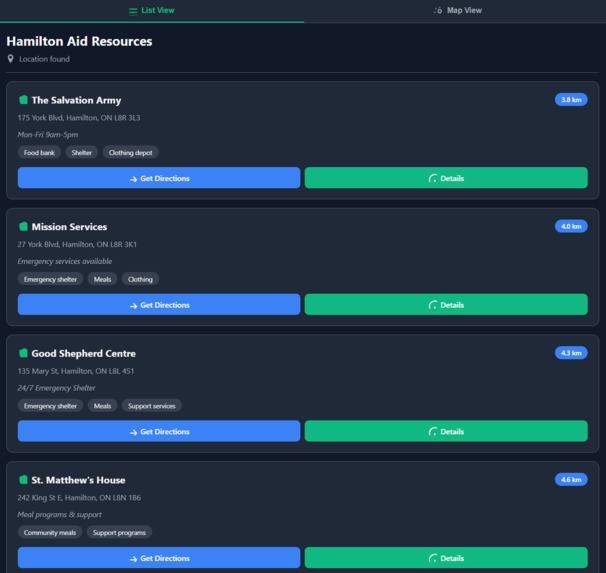Click the Mission Services title
This screenshot has width=606, height=573.
point(69,227)
